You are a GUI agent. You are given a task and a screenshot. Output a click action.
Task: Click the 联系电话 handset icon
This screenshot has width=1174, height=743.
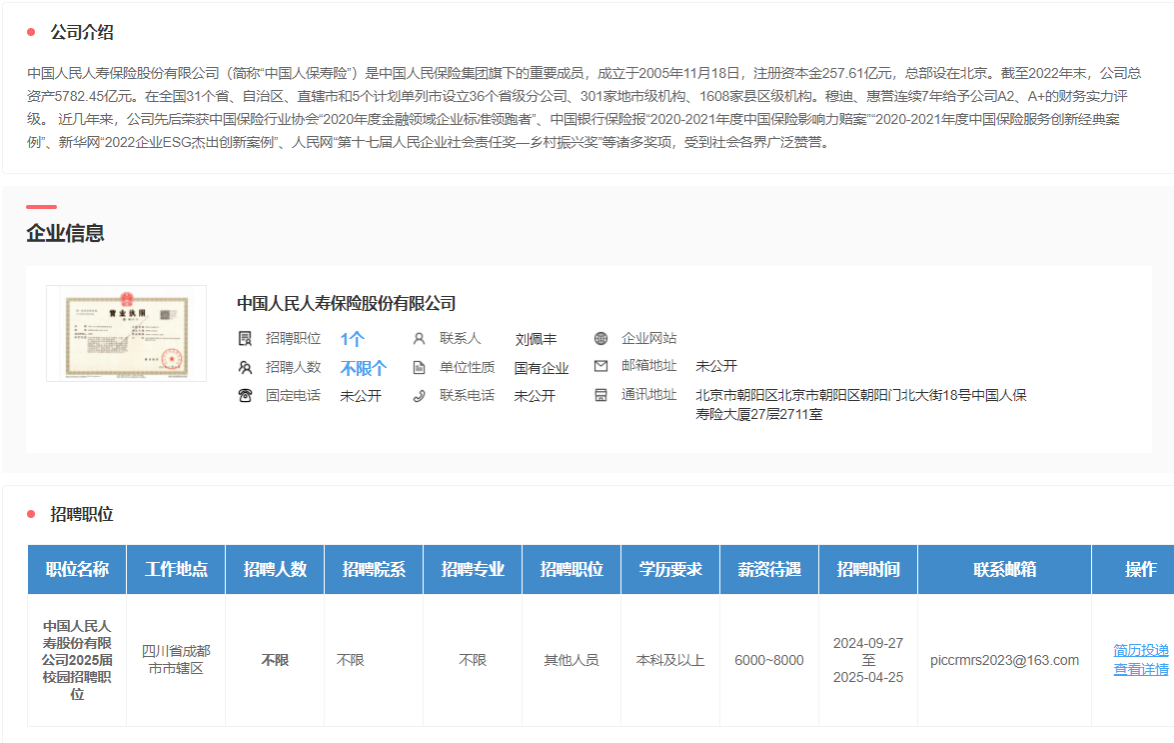(x=419, y=395)
